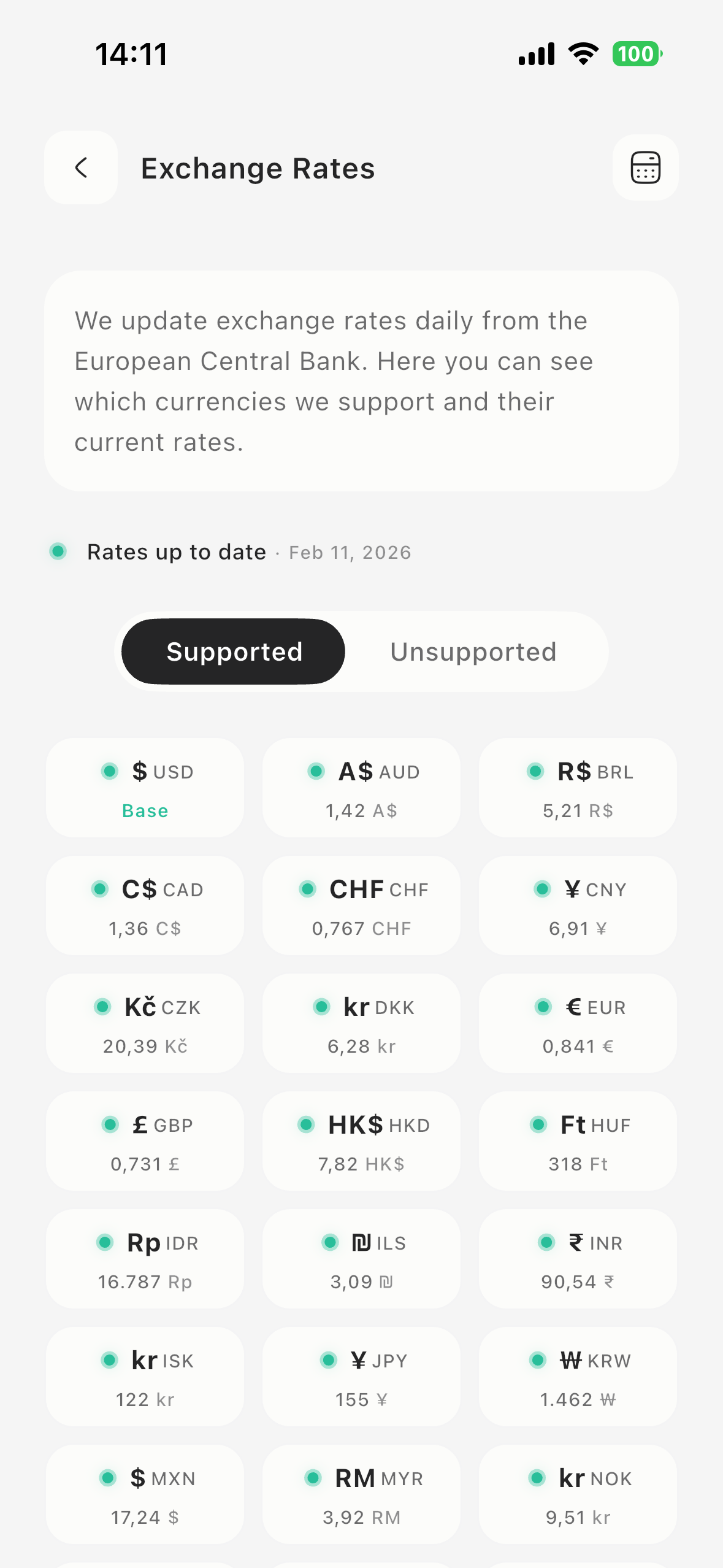Switch to the Unsupported tab

click(x=473, y=651)
